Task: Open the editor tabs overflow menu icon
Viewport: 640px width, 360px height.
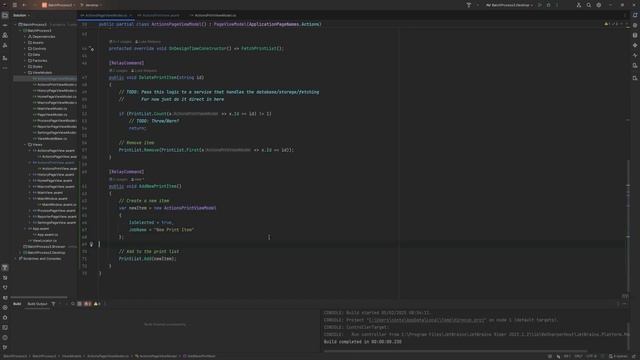Action: click(x=625, y=15)
